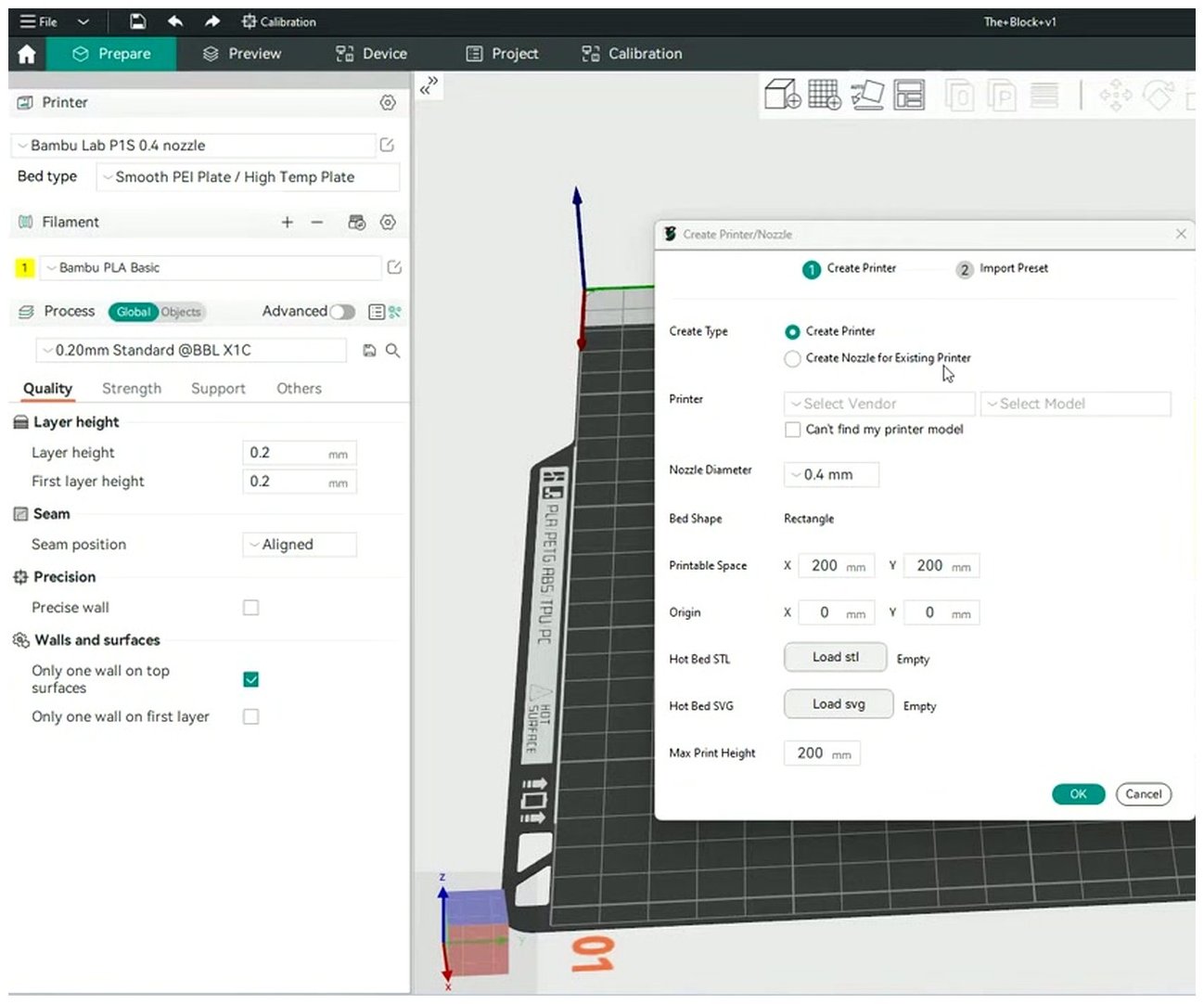1204x1004 pixels.
Task: Edit the Bambu PLA Basic filament preset
Action: coord(394,267)
